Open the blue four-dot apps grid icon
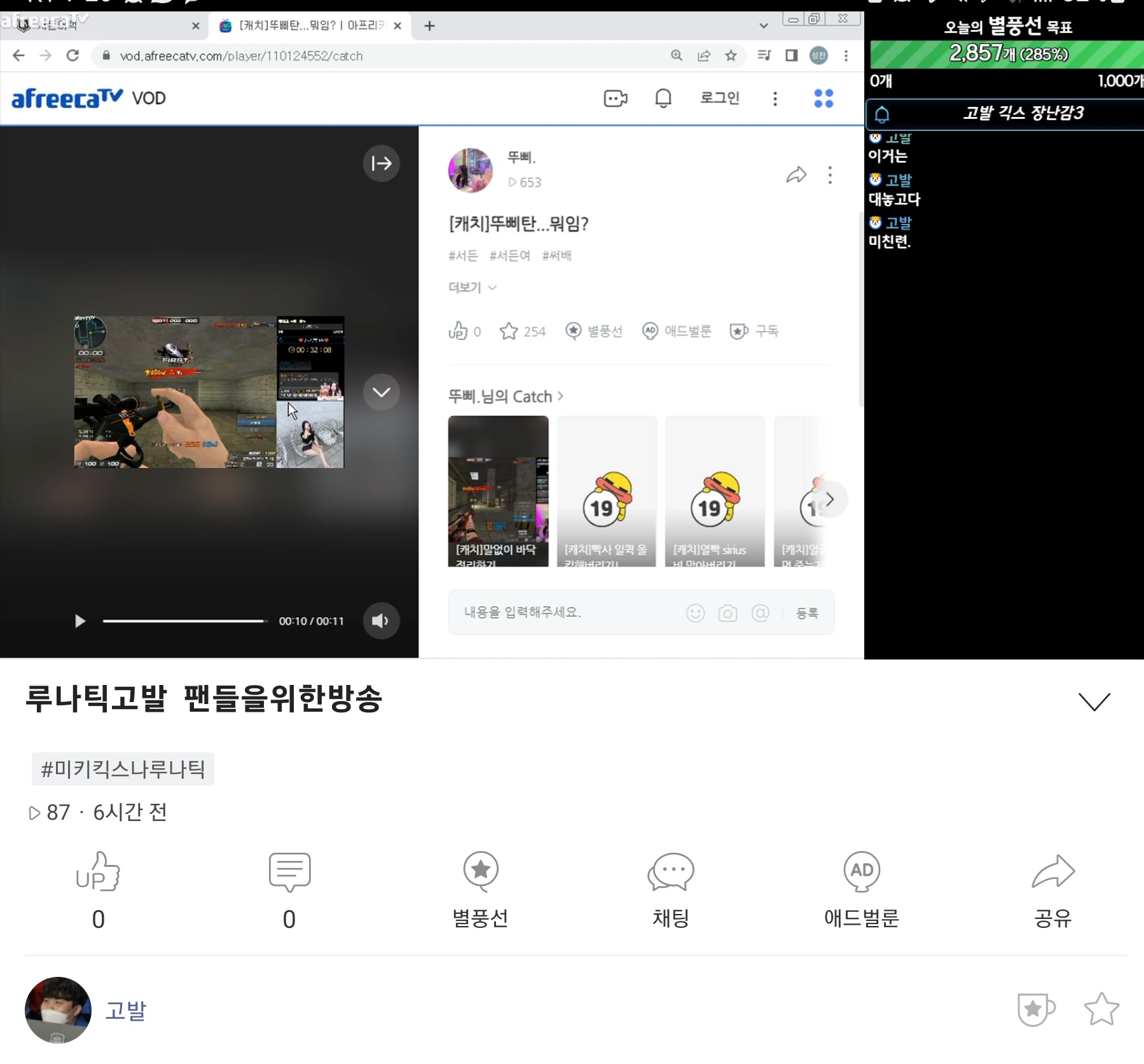Screen dimensions: 1144x1064 [824, 98]
